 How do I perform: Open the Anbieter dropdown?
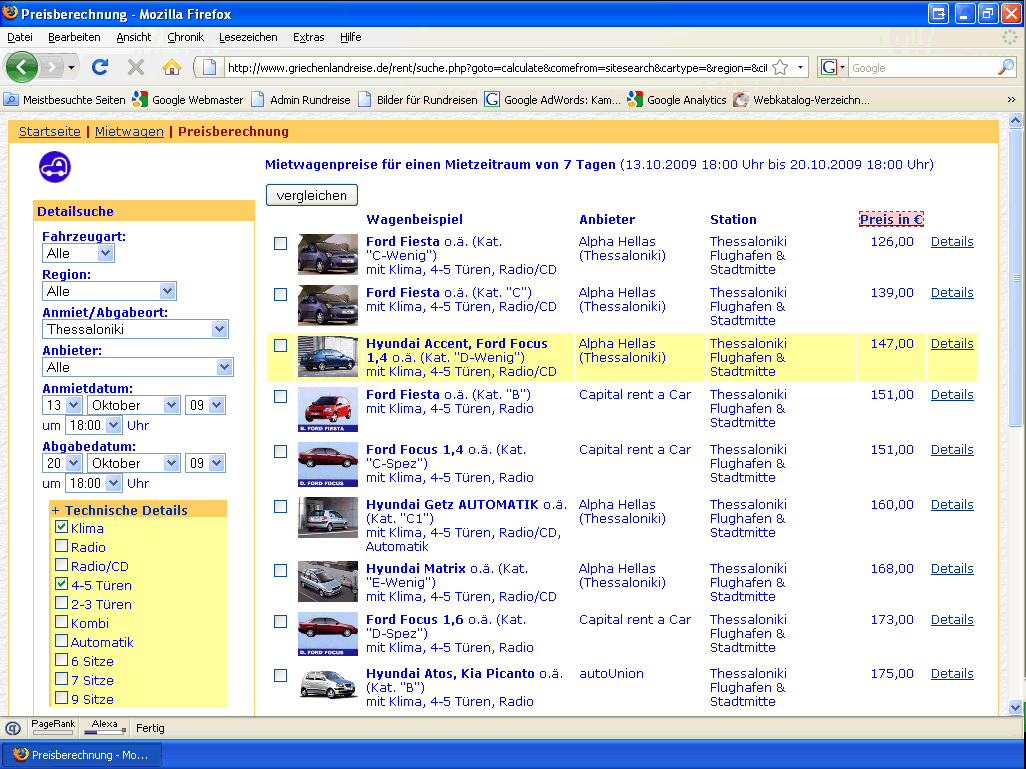point(137,367)
